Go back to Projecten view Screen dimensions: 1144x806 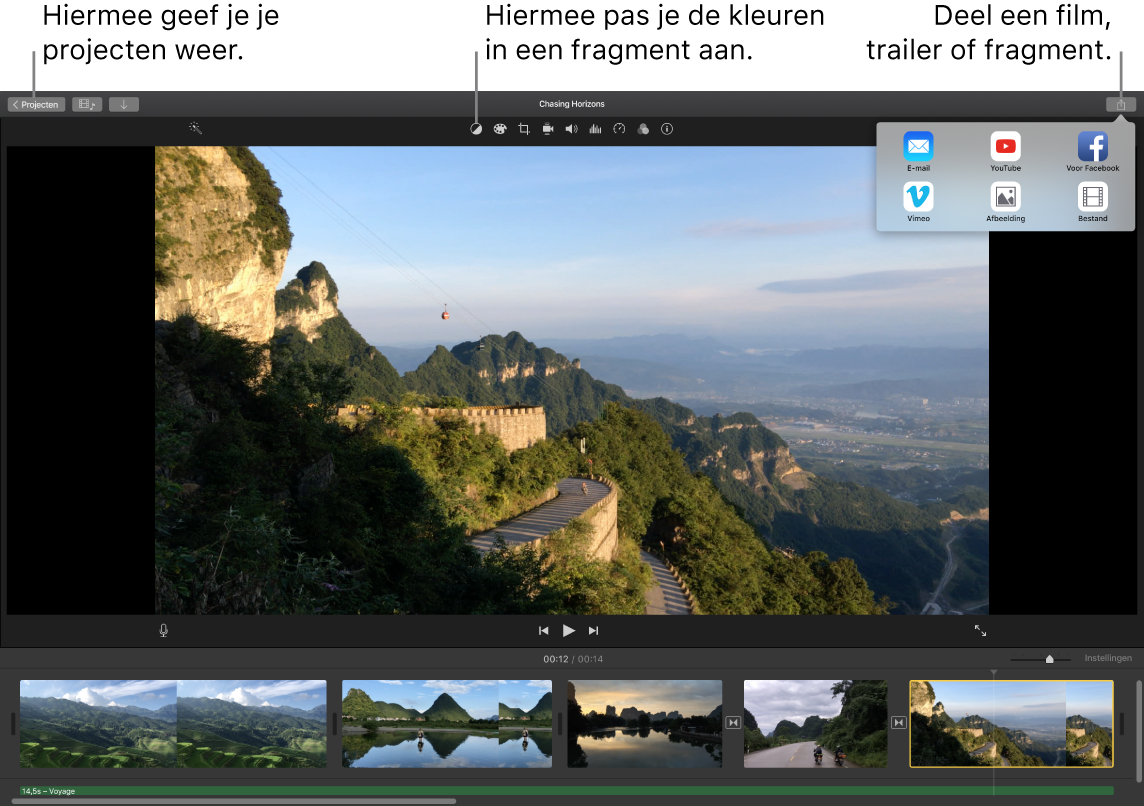click(36, 104)
